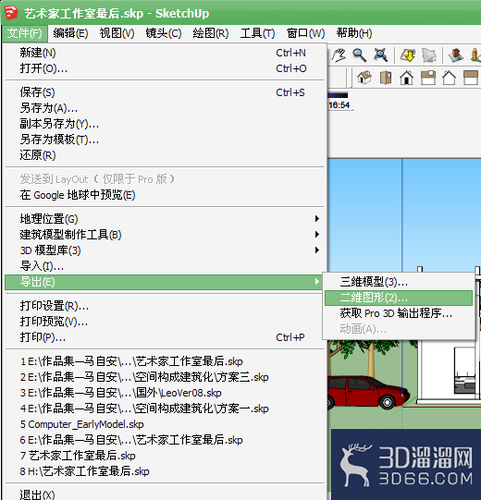This screenshot has height=500, width=481.
Task: Open recent file 7 艺术家工作室最后.skp
Action: tap(165, 456)
